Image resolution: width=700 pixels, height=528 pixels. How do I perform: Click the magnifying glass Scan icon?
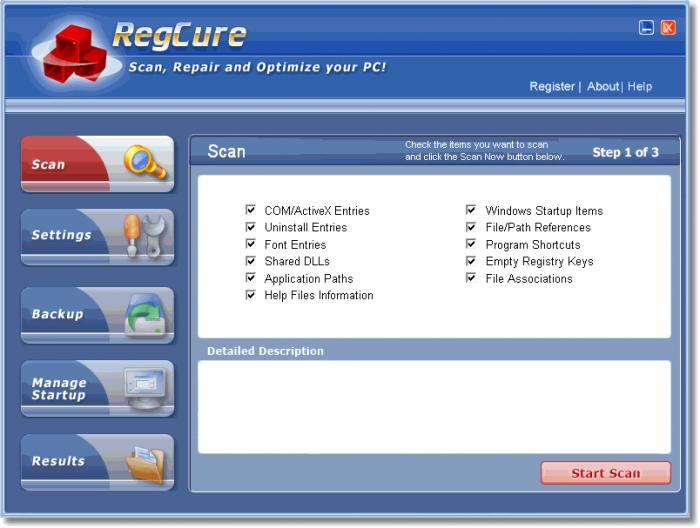pos(145,162)
